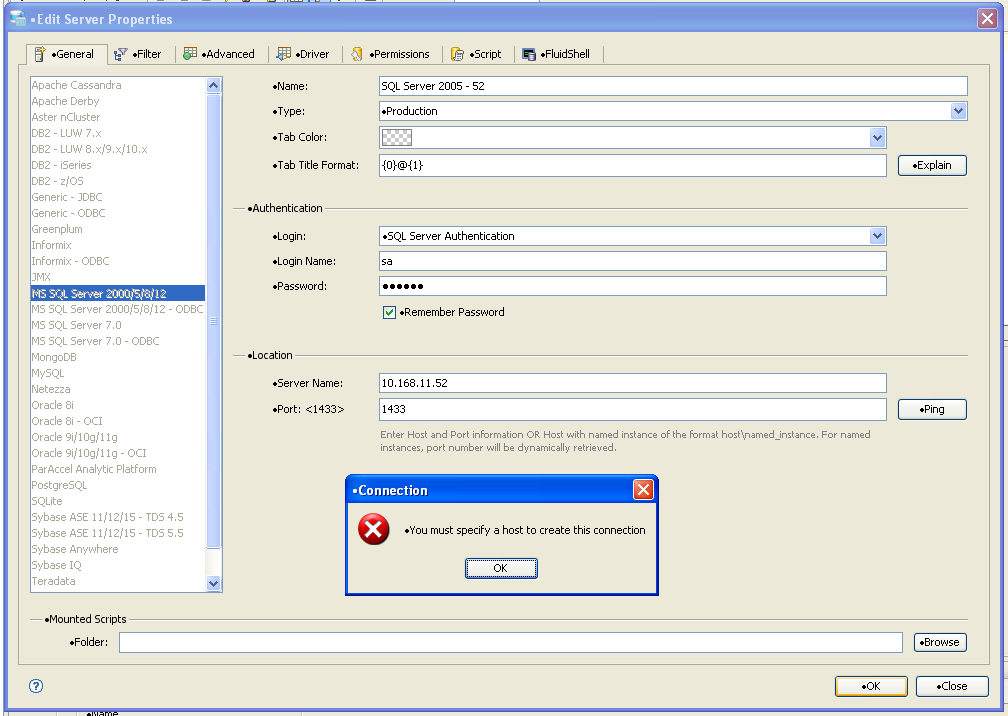Viewport: 1008px width, 716px height.
Task: Switch to the Advanced tab
Action: pos(220,55)
